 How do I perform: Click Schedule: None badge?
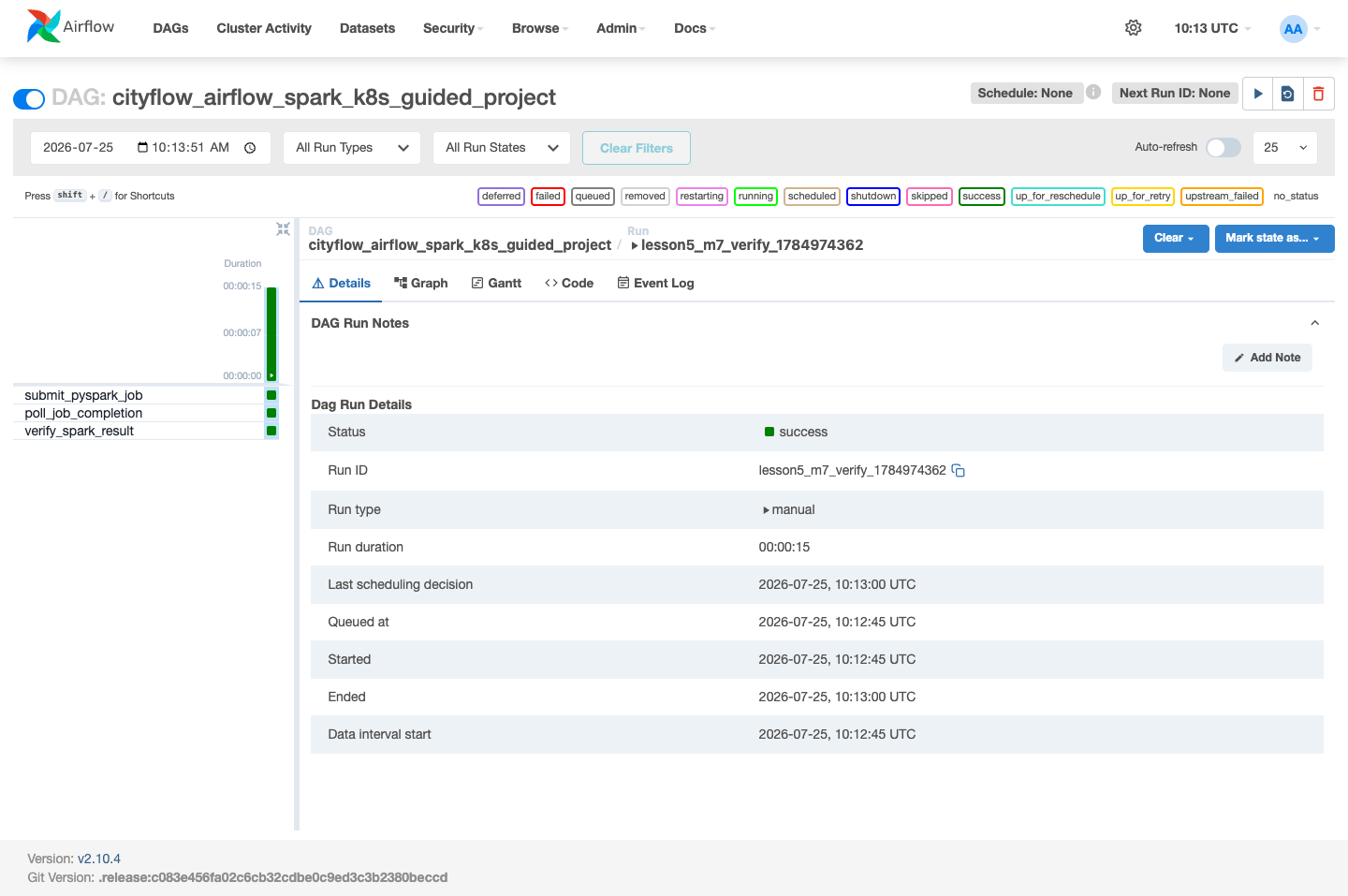pos(1025,93)
